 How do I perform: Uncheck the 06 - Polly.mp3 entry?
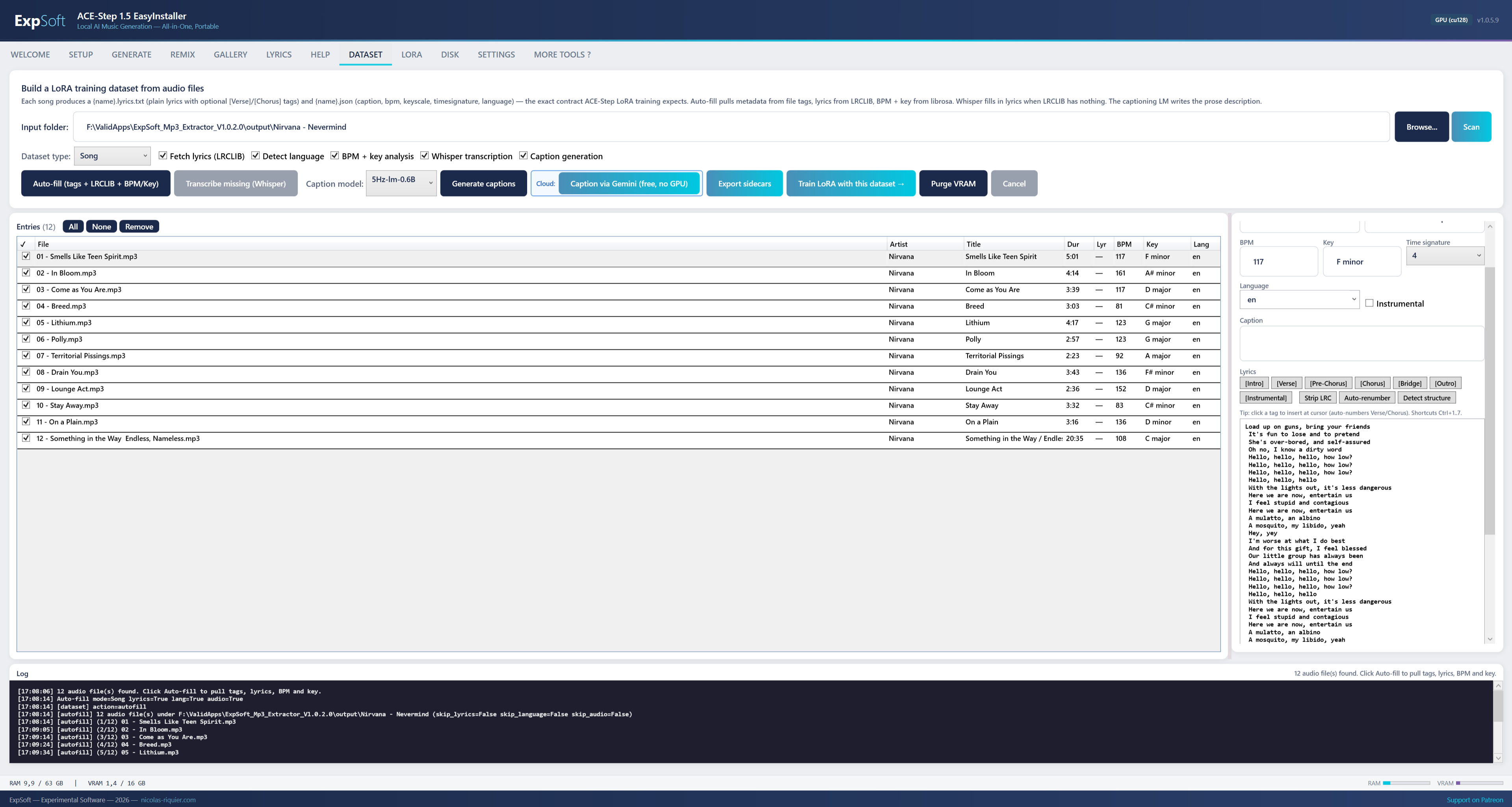pos(26,339)
